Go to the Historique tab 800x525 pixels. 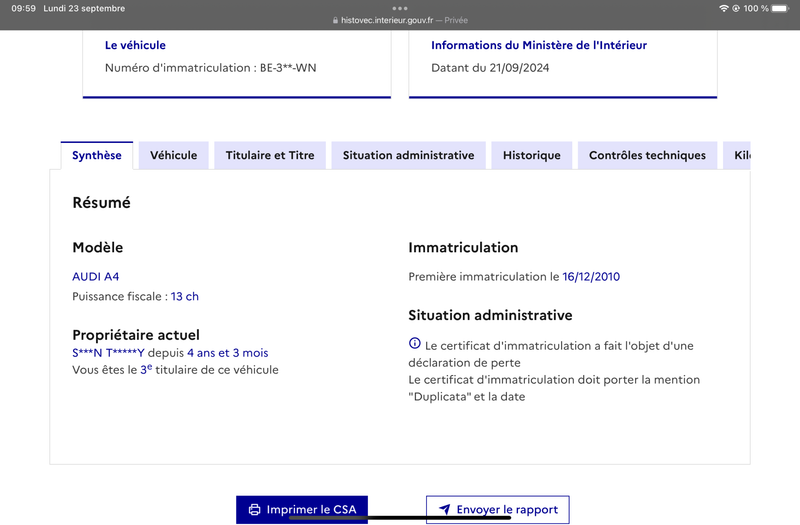(532, 155)
